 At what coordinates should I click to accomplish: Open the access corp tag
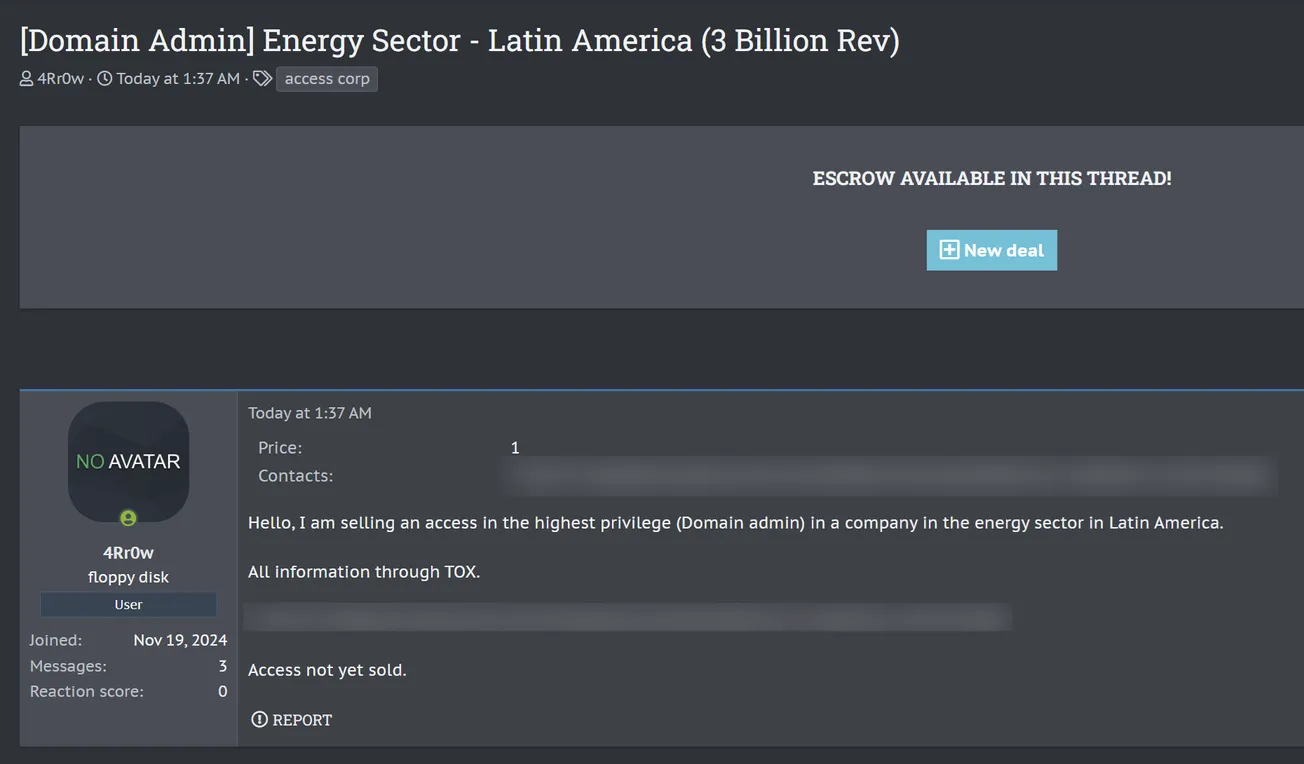[327, 79]
